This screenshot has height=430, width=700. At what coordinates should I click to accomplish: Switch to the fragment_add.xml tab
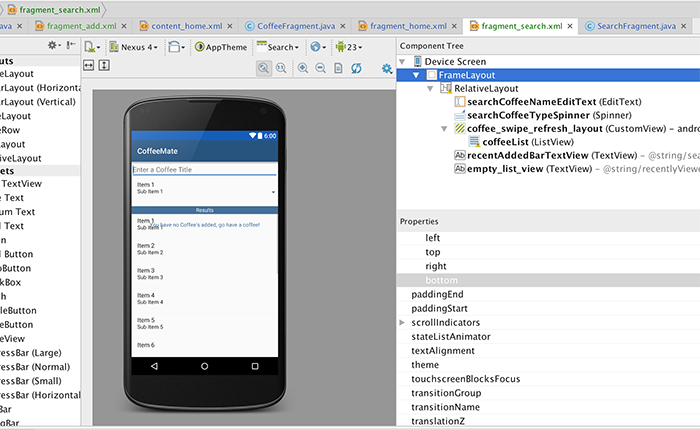click(82, 26)
